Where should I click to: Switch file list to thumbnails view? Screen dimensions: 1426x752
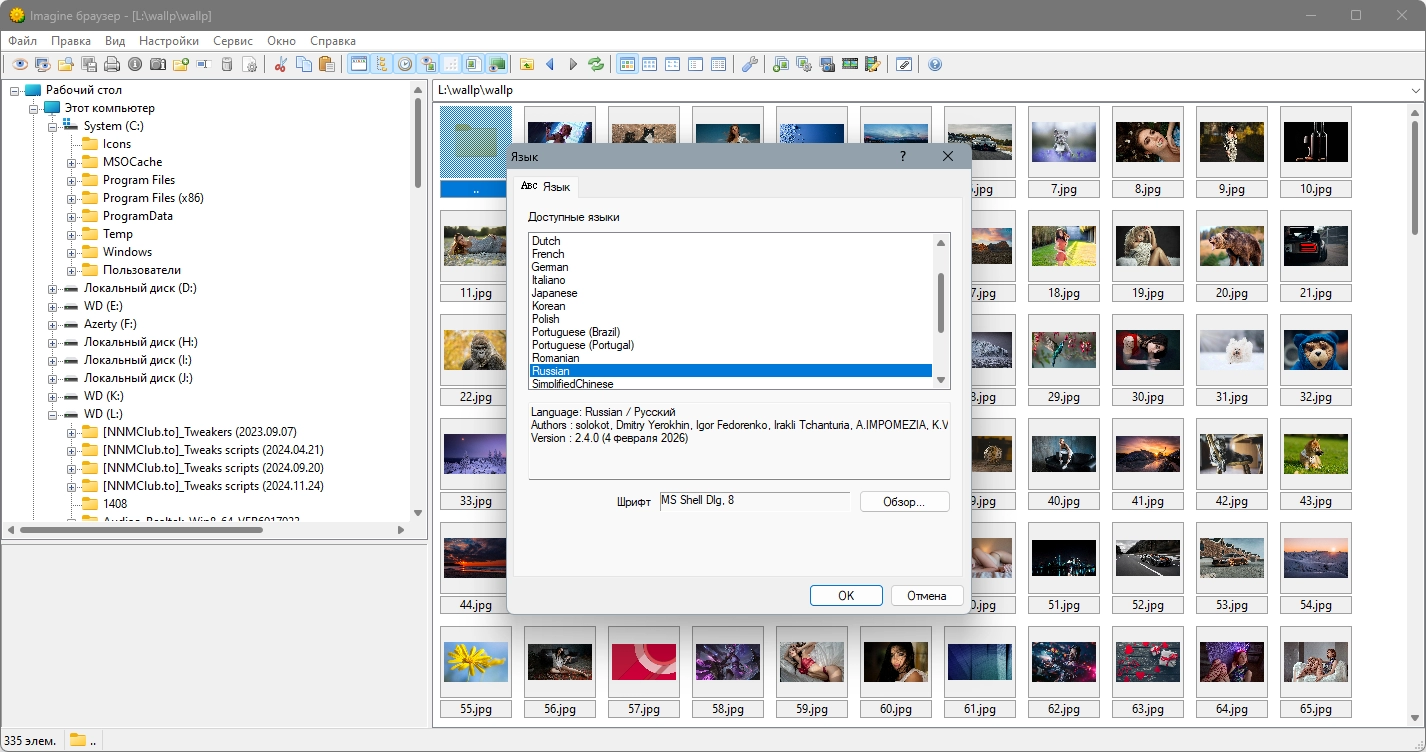[x=627, y=64]
